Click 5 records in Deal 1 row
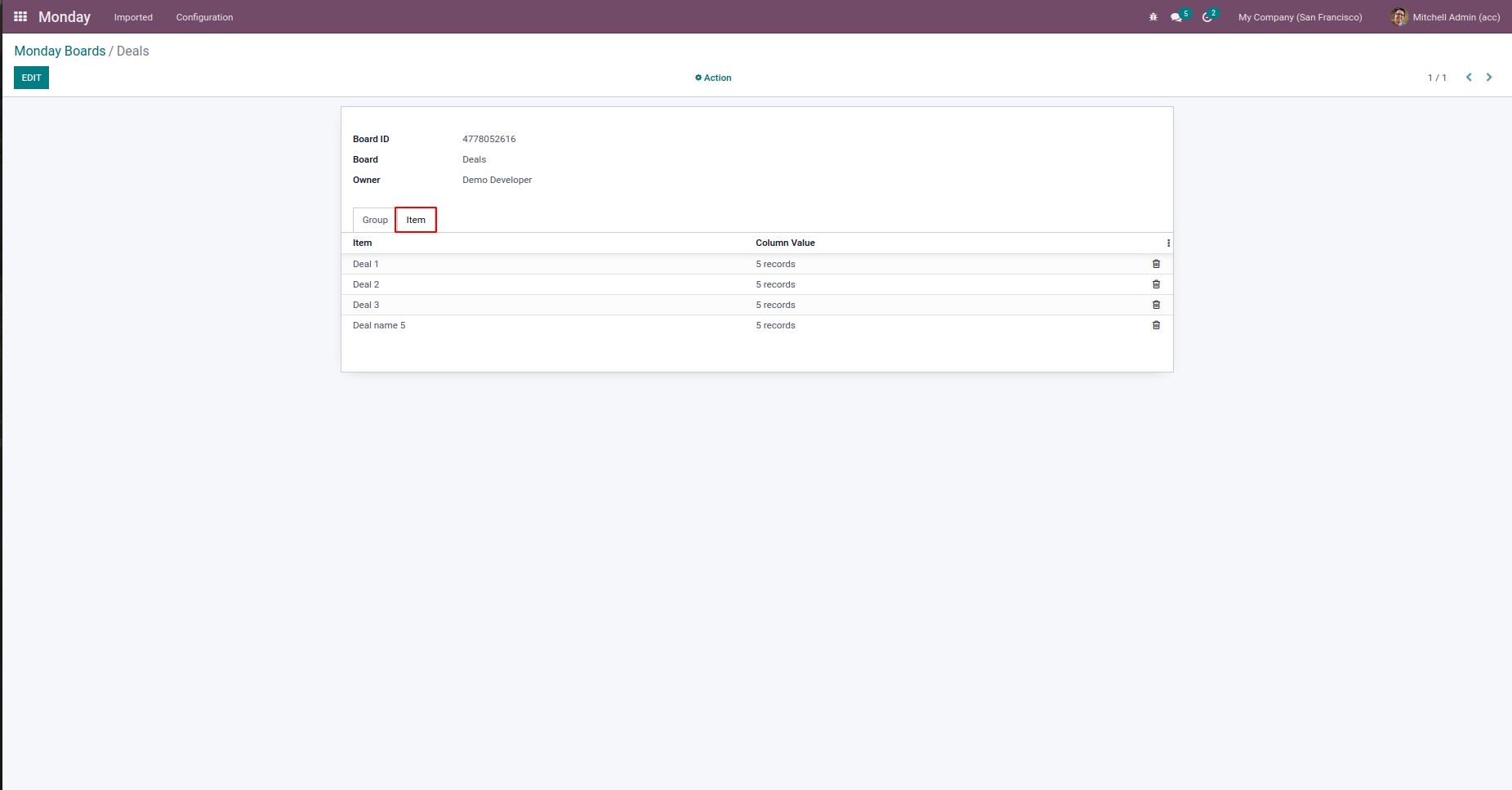This screenshot has width=1512, height=790. (775, 264)
